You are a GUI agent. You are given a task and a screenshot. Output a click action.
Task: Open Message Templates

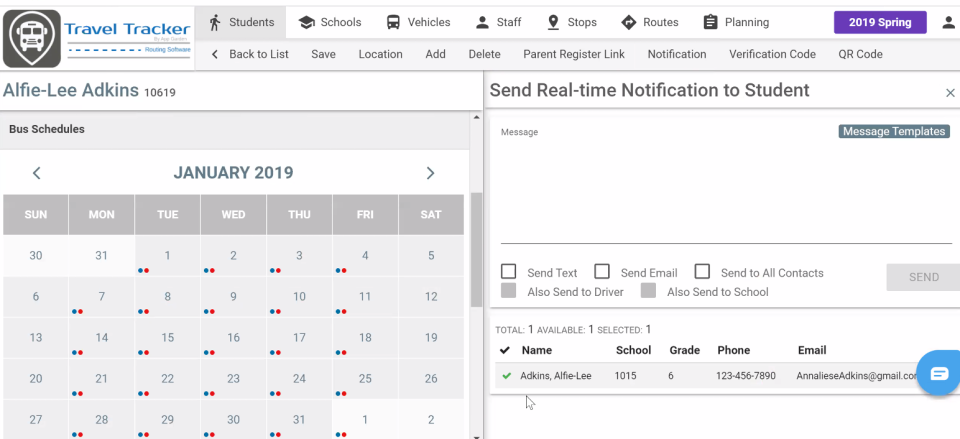(x=894, y=131)
